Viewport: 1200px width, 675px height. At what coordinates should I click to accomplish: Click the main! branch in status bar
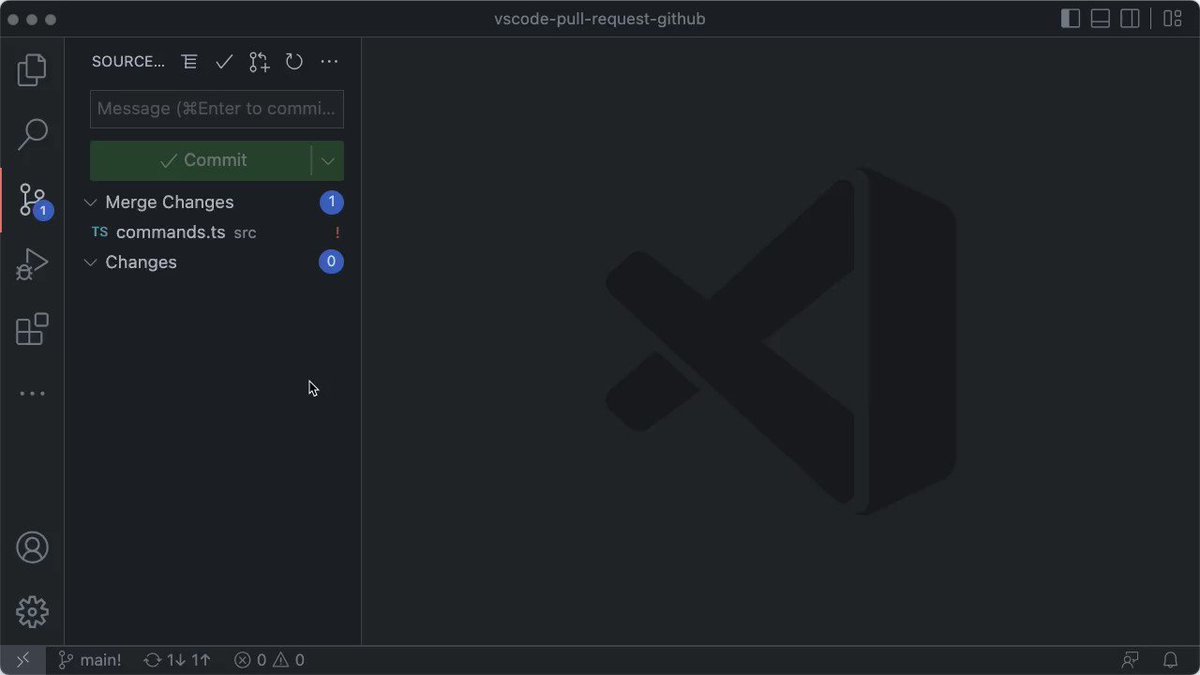90,660
